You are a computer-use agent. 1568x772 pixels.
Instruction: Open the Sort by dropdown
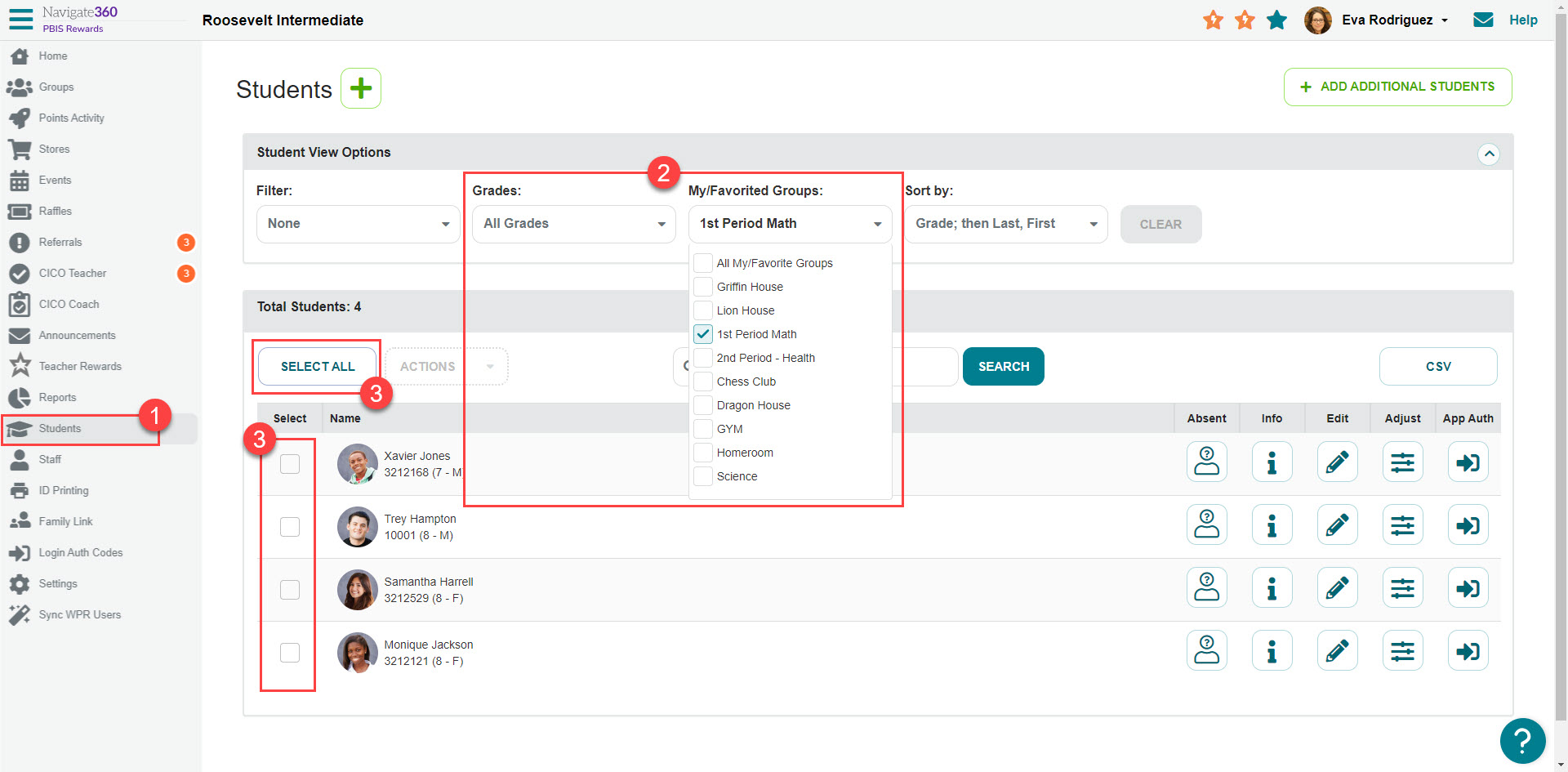pos(1005,223)
